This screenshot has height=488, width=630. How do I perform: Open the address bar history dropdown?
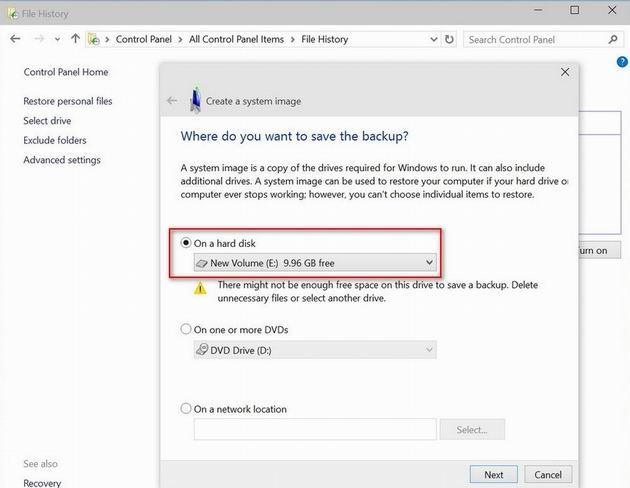[x=434, y=39]
